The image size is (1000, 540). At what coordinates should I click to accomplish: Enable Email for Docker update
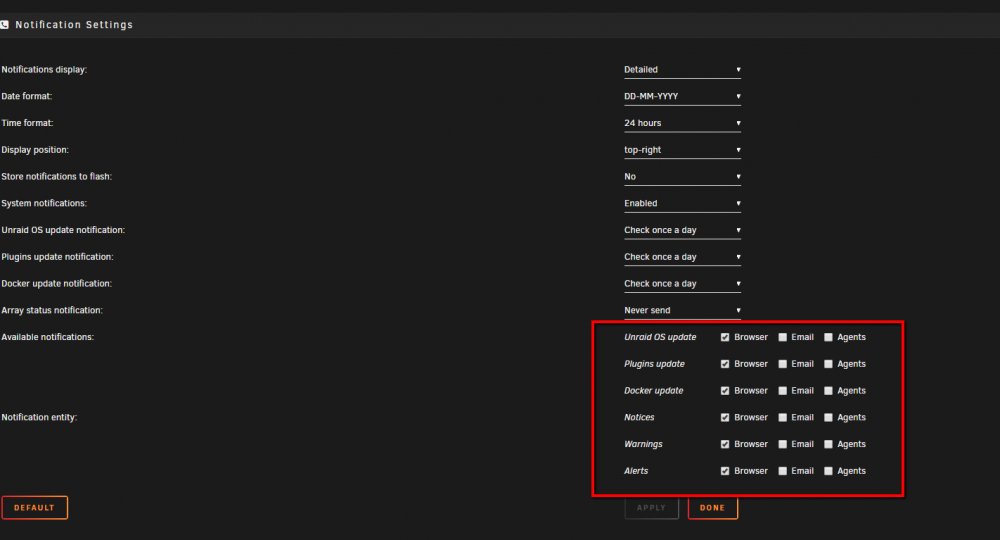[x=783, y=391]
